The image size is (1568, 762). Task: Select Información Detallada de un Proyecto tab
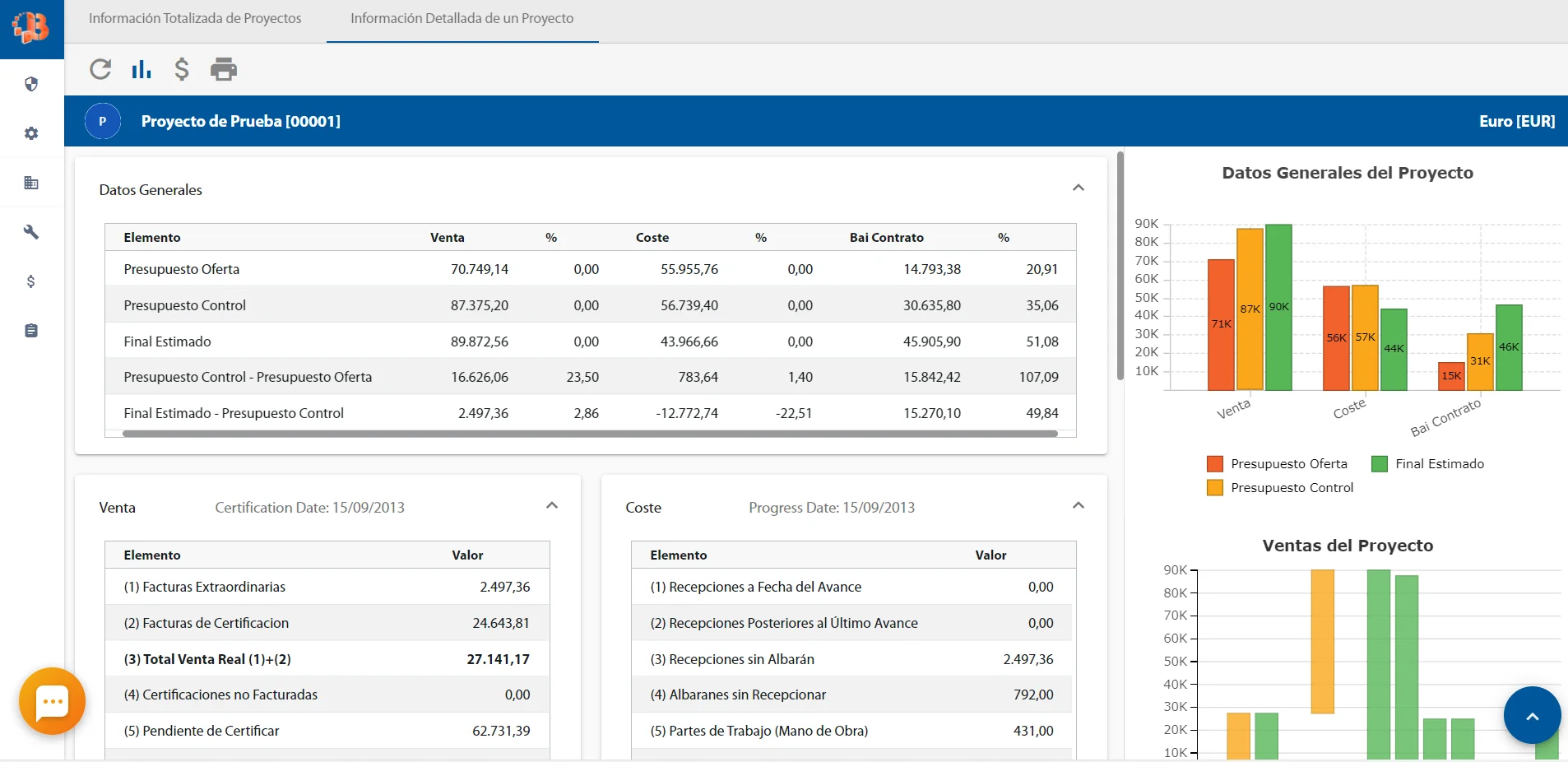462,18
